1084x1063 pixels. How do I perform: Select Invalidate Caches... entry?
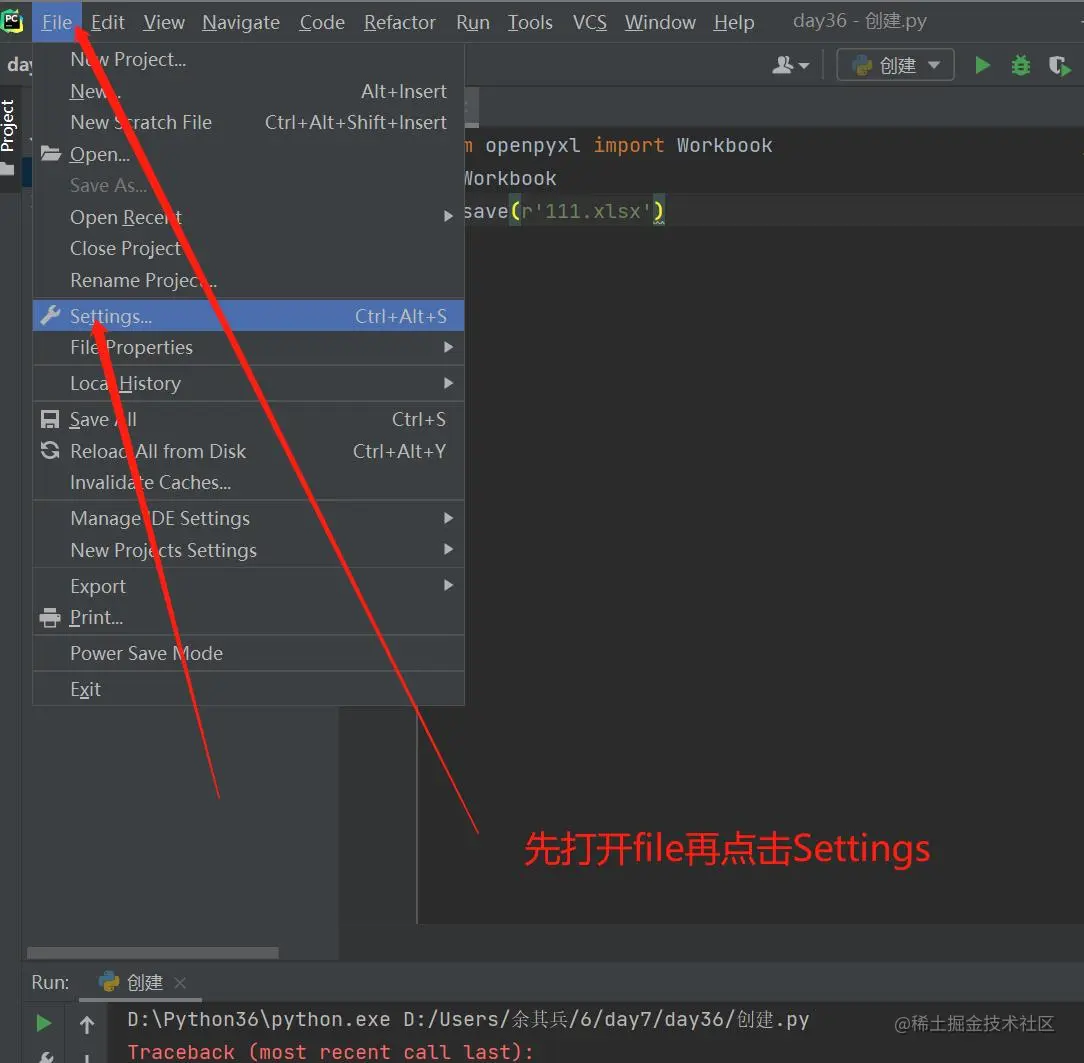point(248,482)
